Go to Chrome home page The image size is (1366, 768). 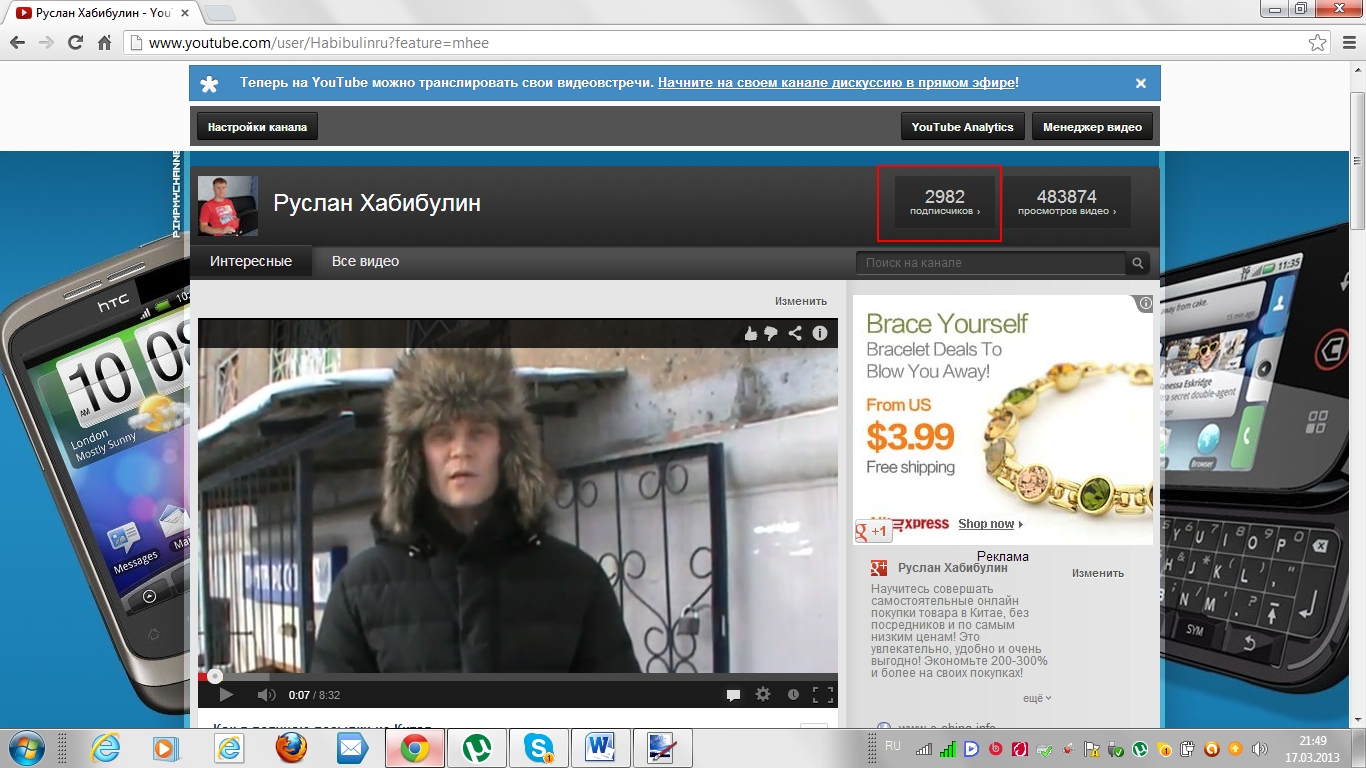point(104,43)
